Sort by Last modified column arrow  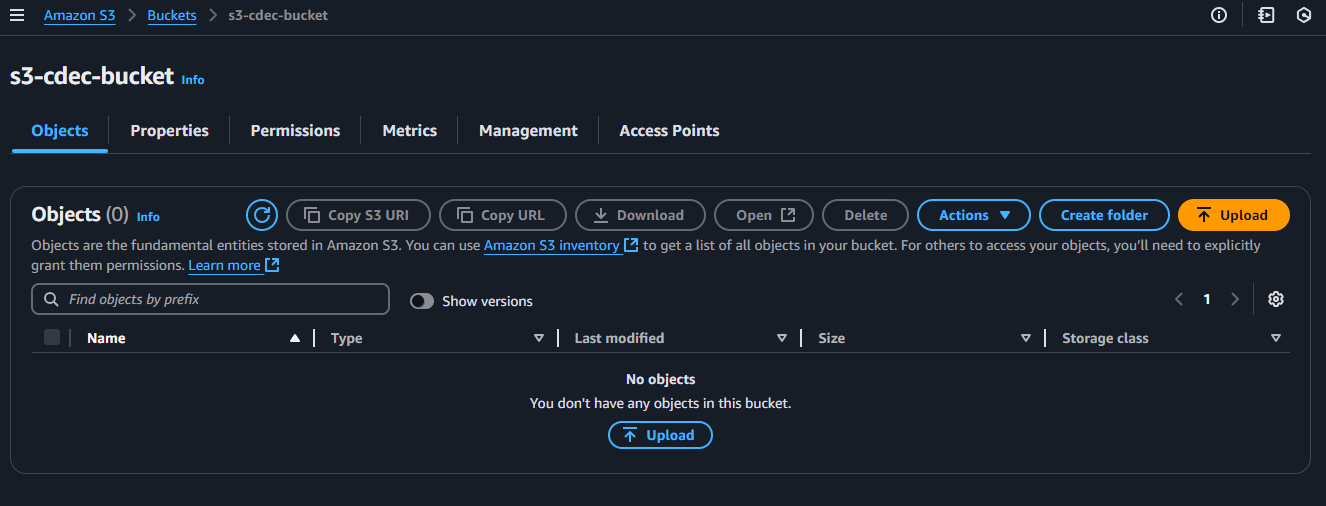[x=782, y=338]
